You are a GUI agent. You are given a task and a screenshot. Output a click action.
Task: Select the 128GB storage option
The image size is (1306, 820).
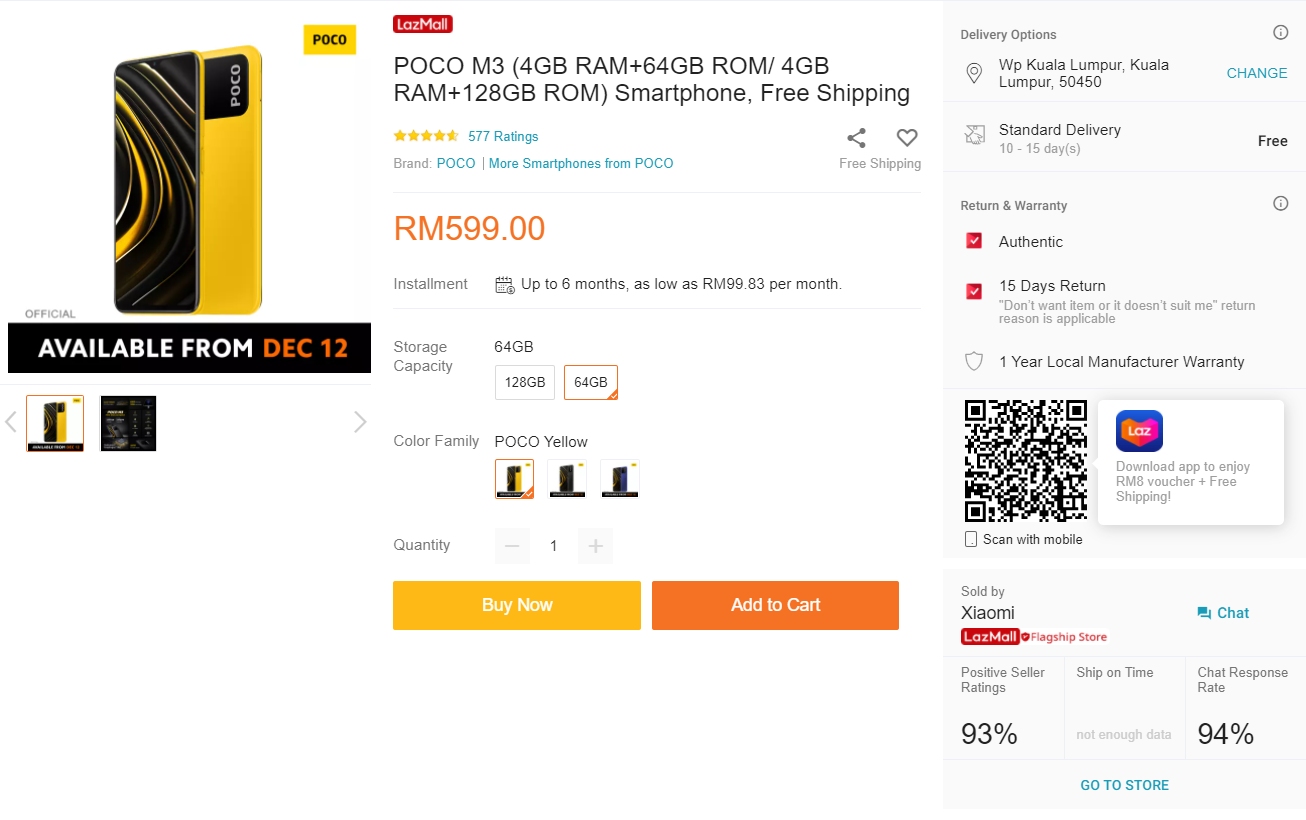(525, 382)
